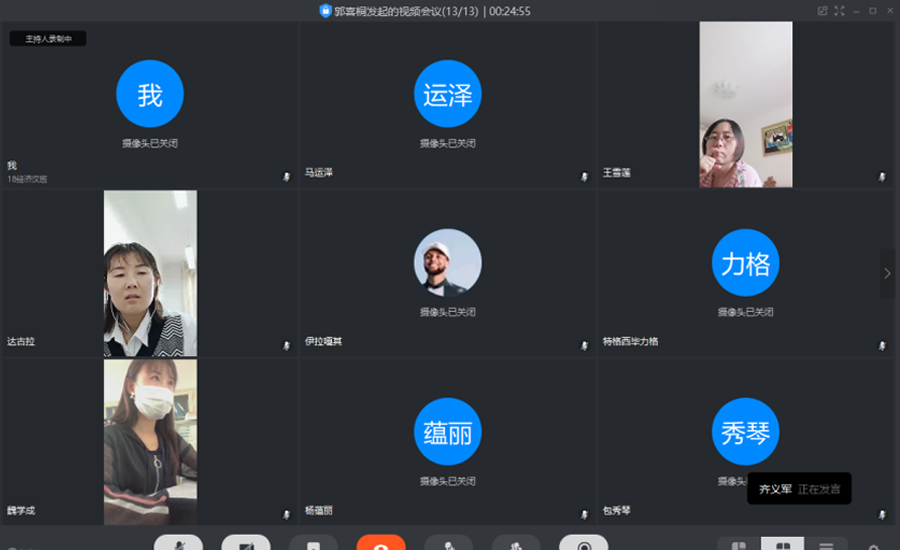The image size is (900, 550).
Task: Click the 齐义军 正在发言 speaker notification
Action: (799, 489)
